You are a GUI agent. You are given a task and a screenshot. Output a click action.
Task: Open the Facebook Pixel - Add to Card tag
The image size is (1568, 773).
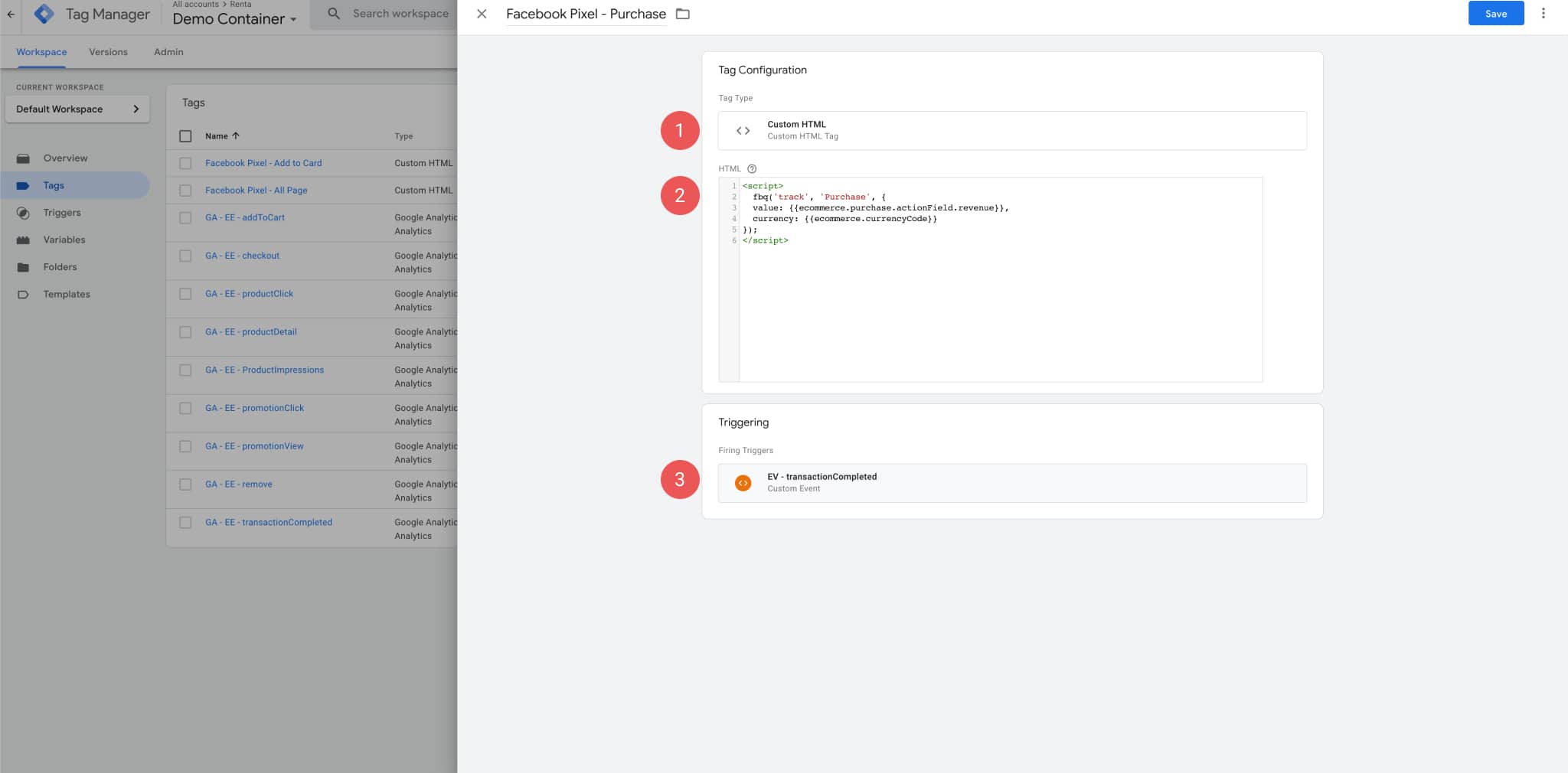pyautogui.click(x=263, y=163)
